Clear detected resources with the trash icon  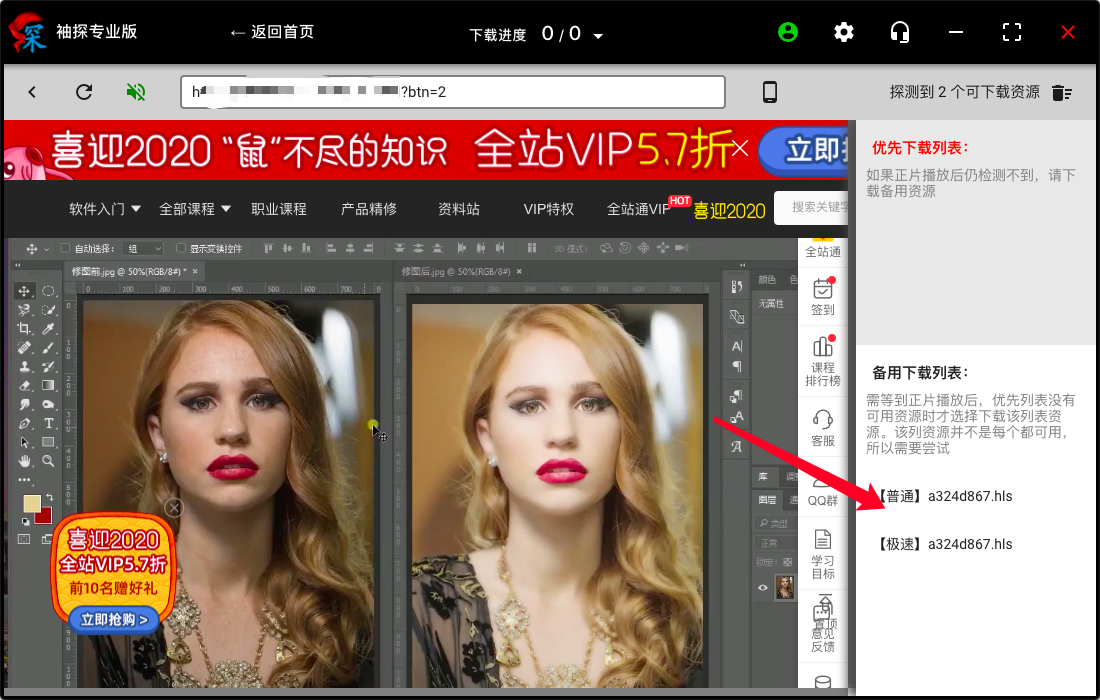[x=1061, y=93]
